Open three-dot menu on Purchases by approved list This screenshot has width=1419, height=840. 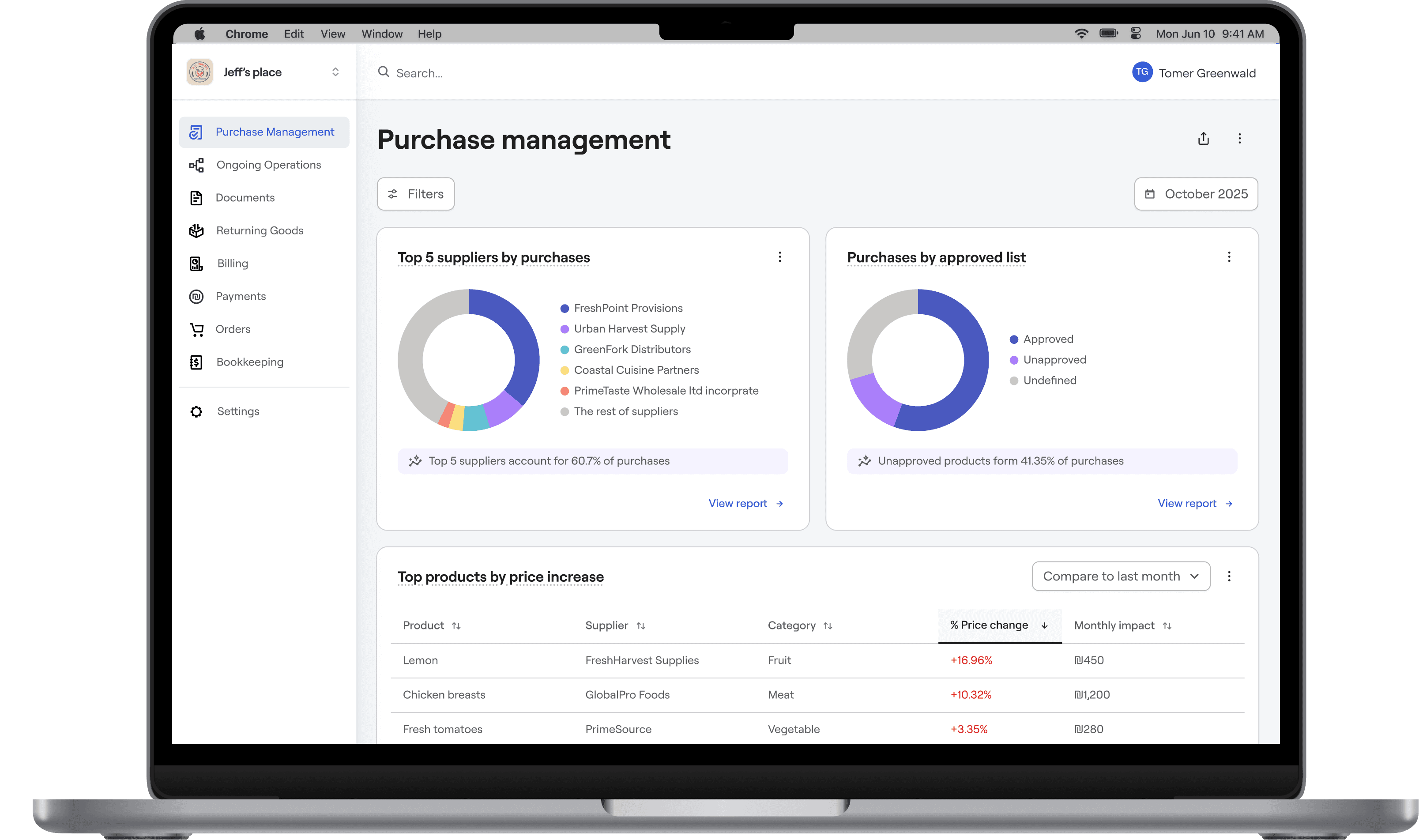pos(1229,257)
